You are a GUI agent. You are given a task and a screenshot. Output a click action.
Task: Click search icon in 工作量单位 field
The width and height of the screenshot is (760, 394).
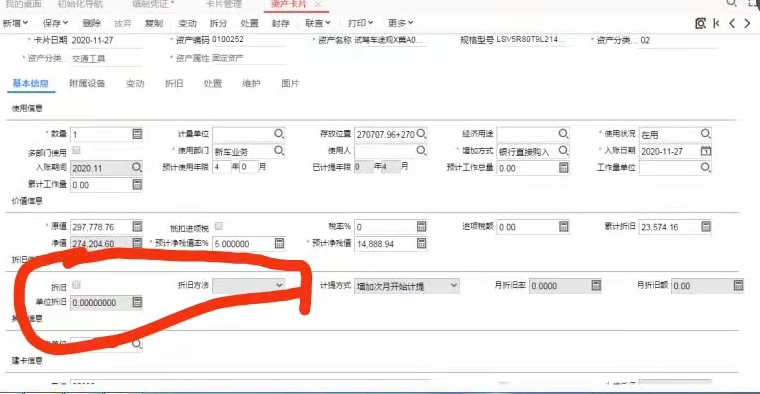point(705,168)
